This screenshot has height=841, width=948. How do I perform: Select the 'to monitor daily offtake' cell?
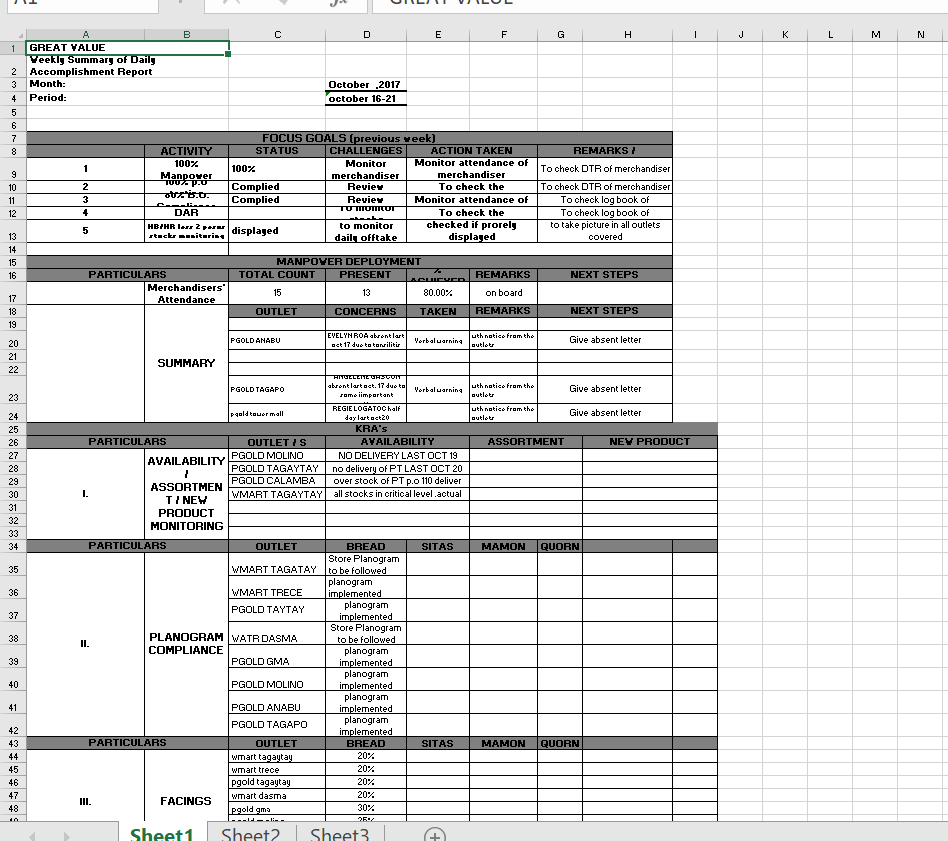pos(366,232)
